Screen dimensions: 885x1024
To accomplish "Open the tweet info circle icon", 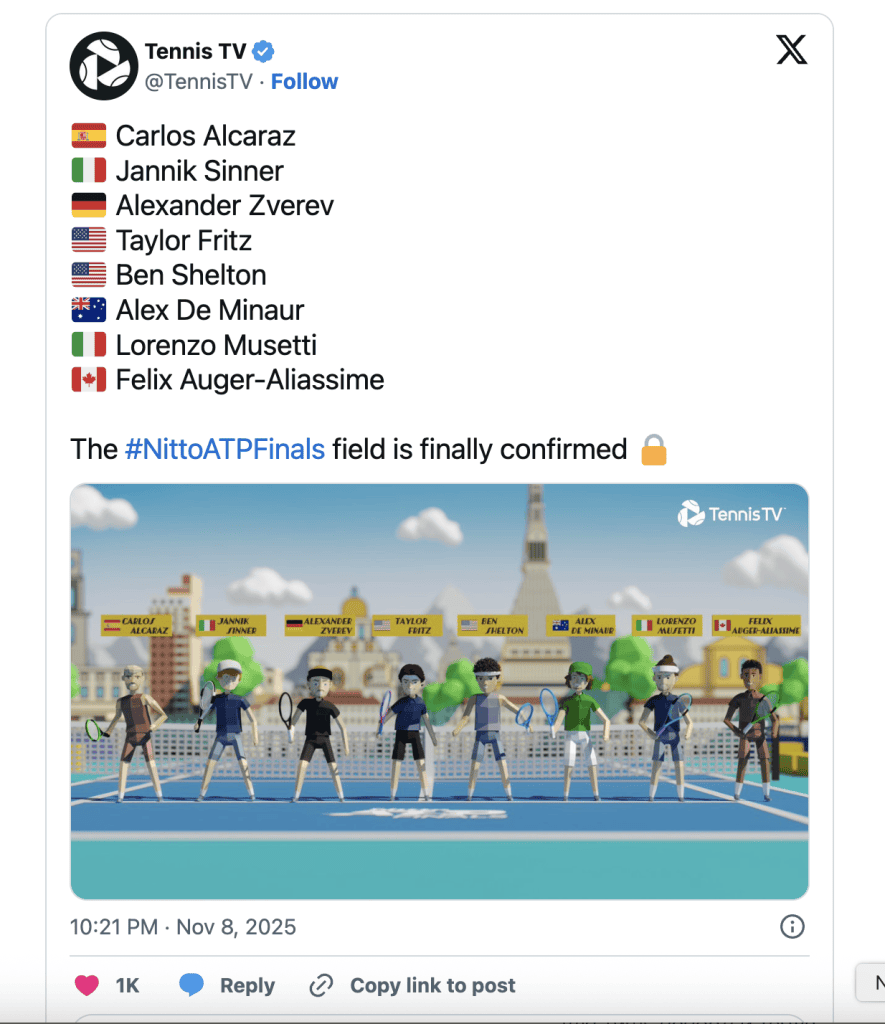I will coord(791,926).
